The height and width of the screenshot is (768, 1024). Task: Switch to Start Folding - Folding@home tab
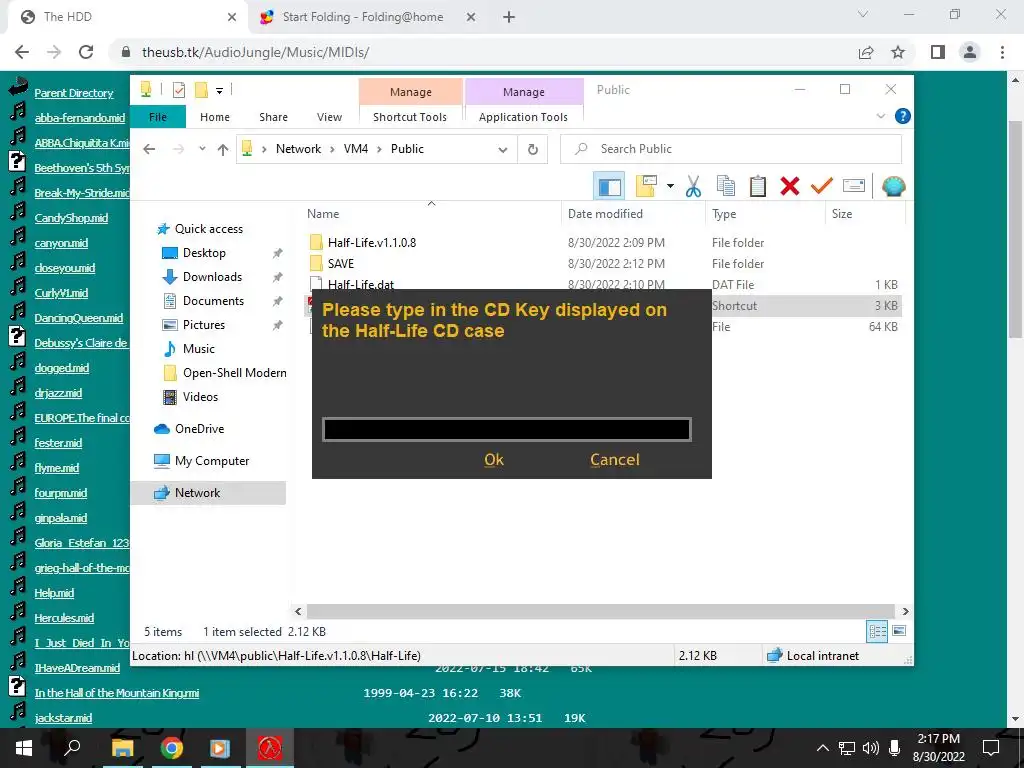point(362,17)
